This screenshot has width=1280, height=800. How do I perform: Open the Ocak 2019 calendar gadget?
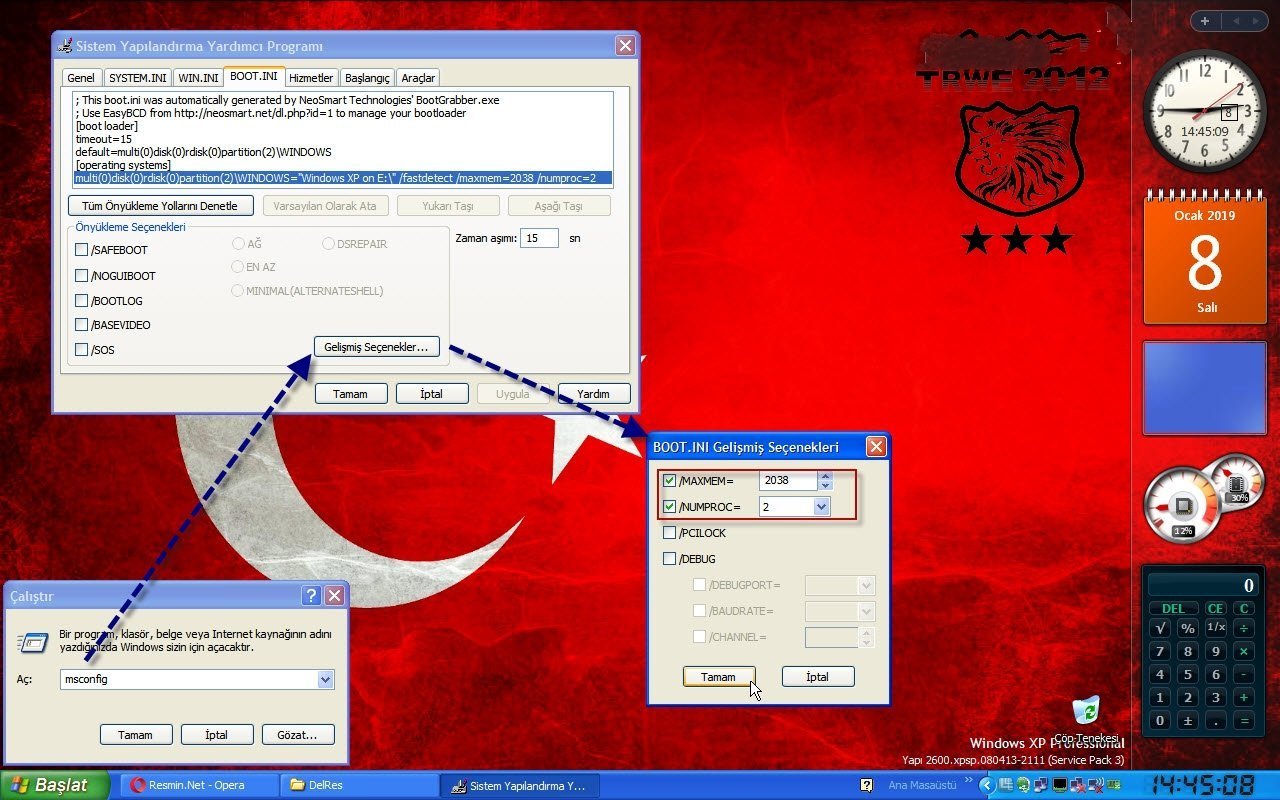click(x=1205, y=256)
